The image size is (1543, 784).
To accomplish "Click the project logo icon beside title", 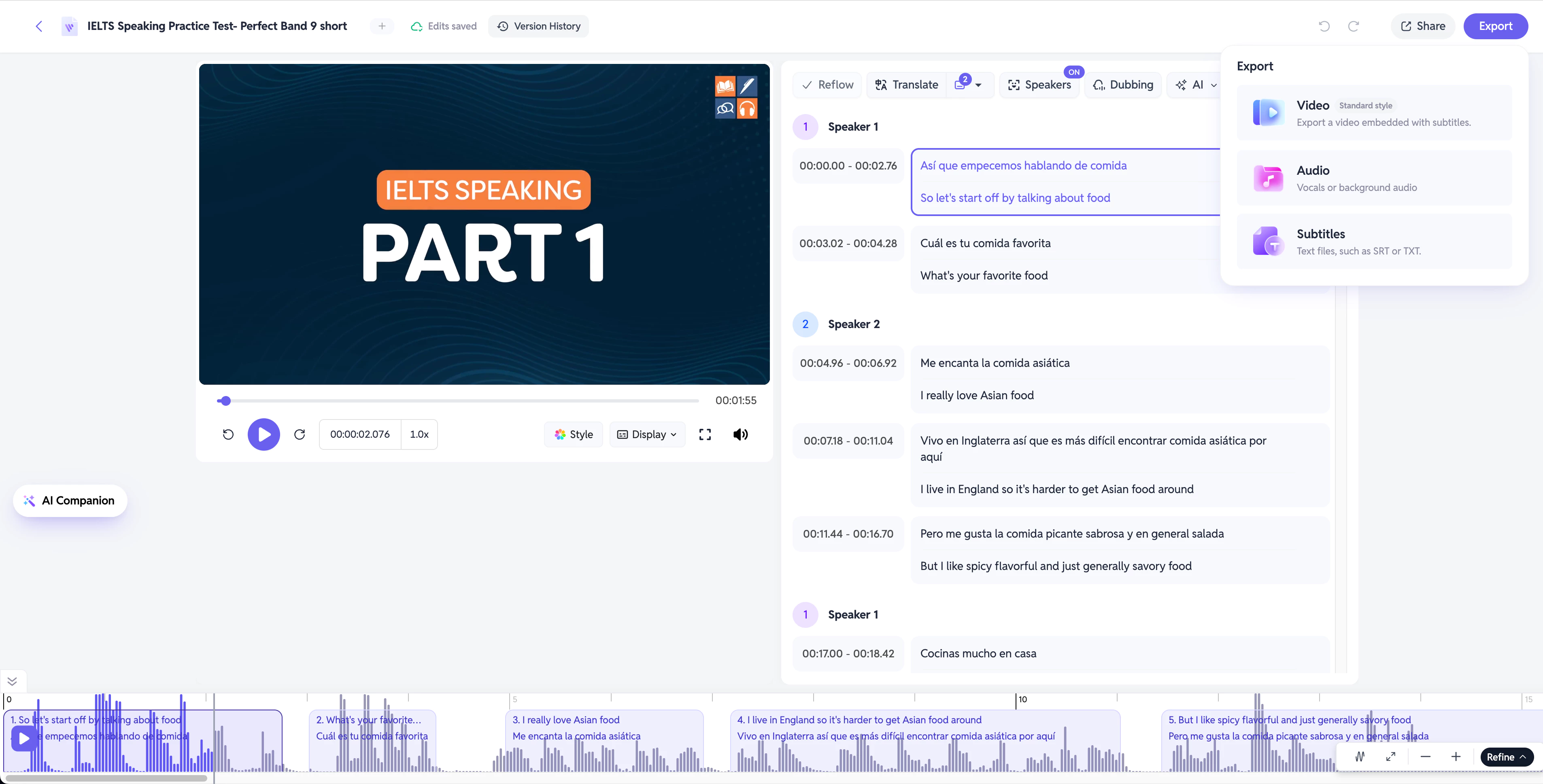I will coord(70,26).
